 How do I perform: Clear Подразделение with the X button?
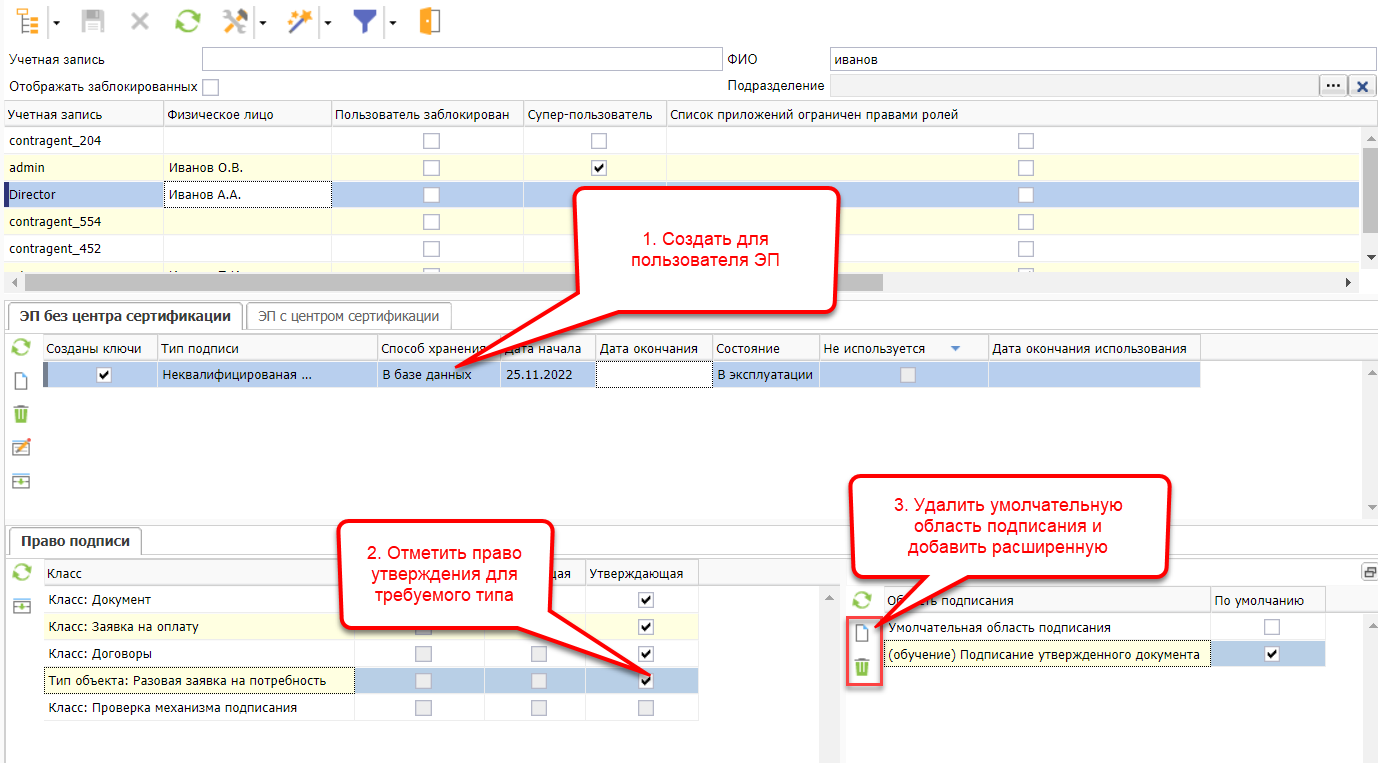1362,86
